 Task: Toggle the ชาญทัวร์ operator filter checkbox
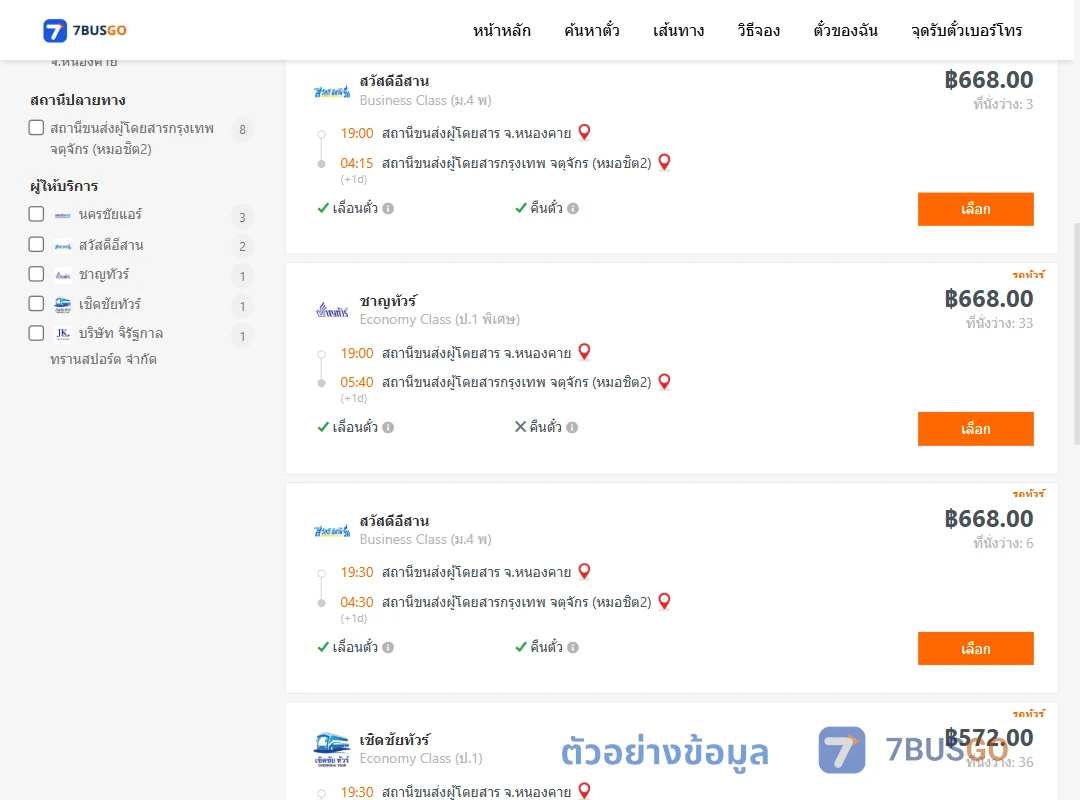(x=37, y=274)
